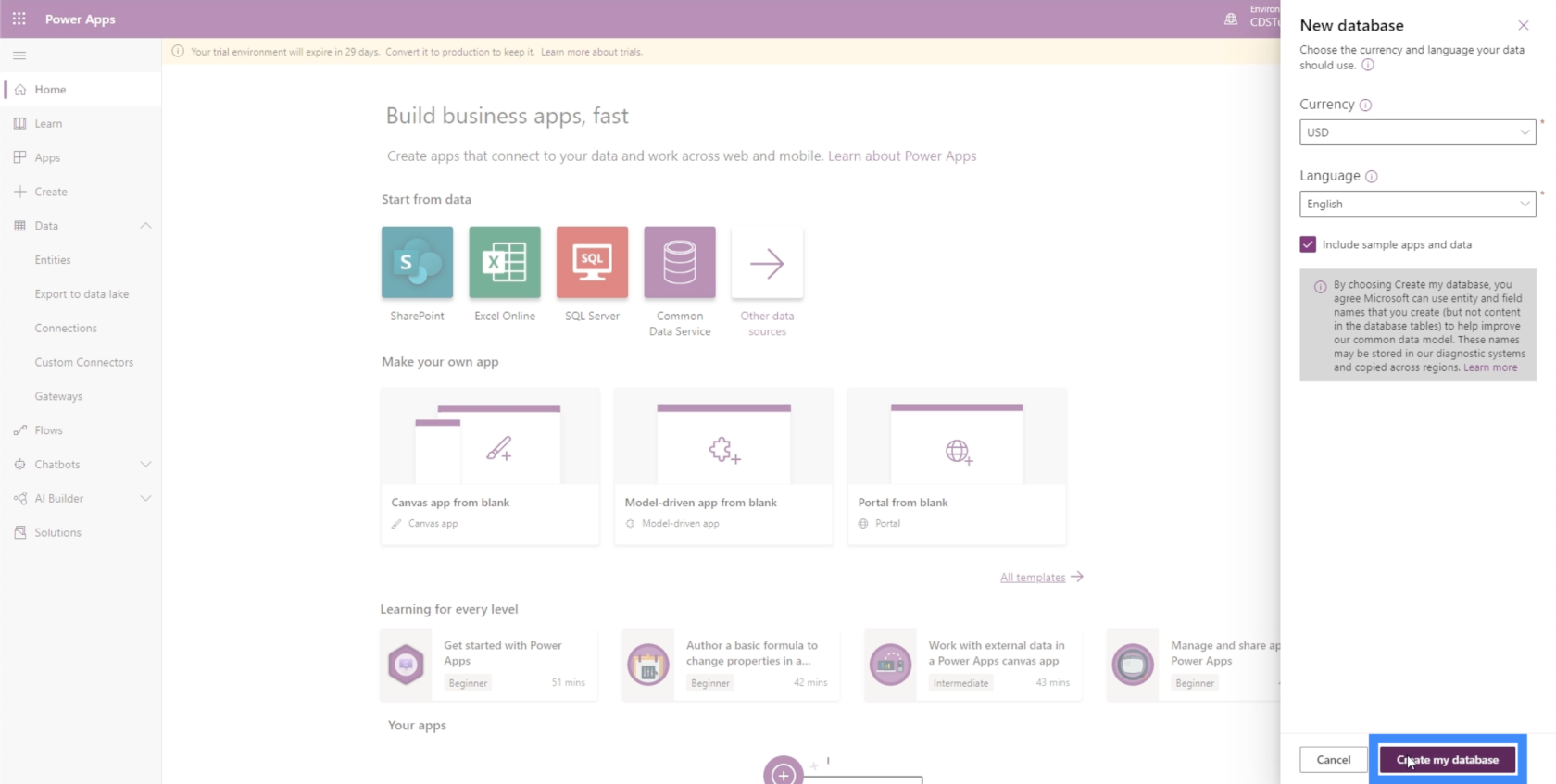1556x784 pixels.
Task: Click the Data table icon in sidebar
Action: pyautogui.click(x=20, y=226)
